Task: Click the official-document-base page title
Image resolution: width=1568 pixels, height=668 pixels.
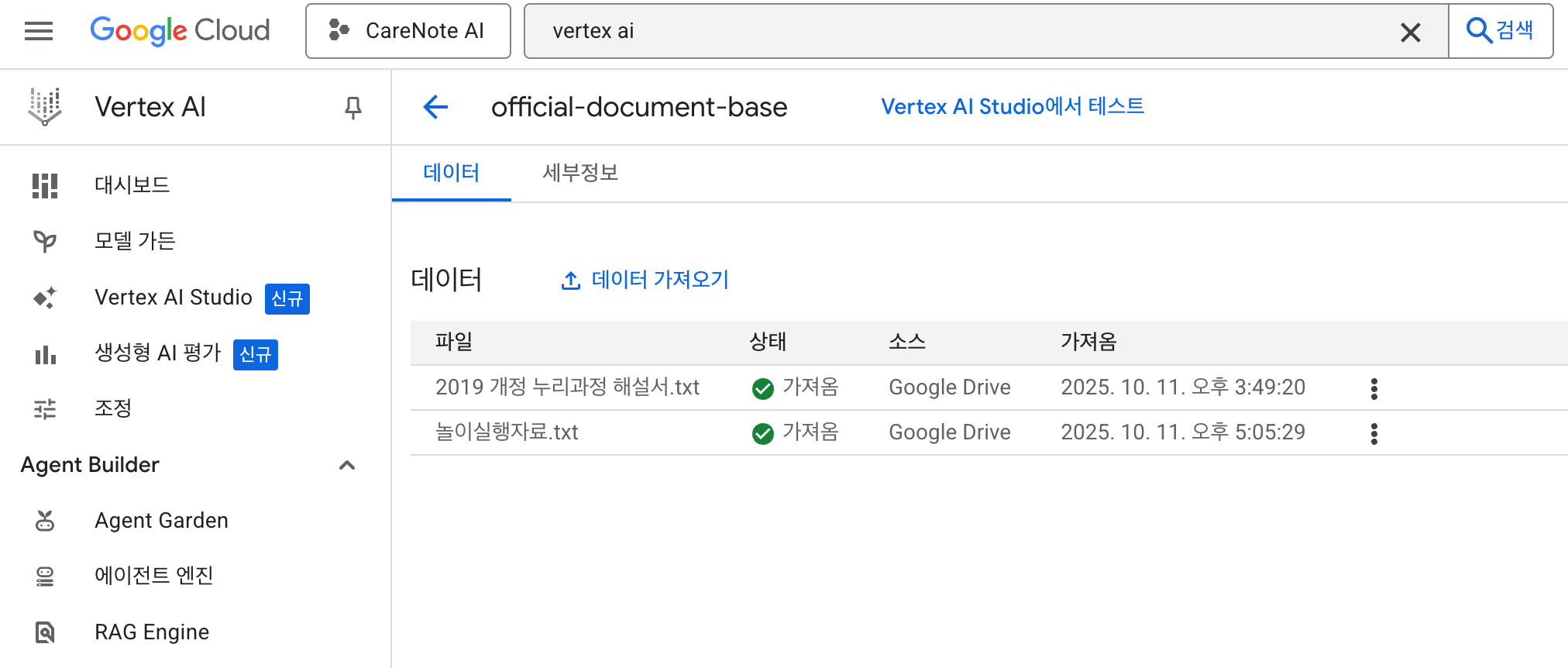Action: [639, 107]
